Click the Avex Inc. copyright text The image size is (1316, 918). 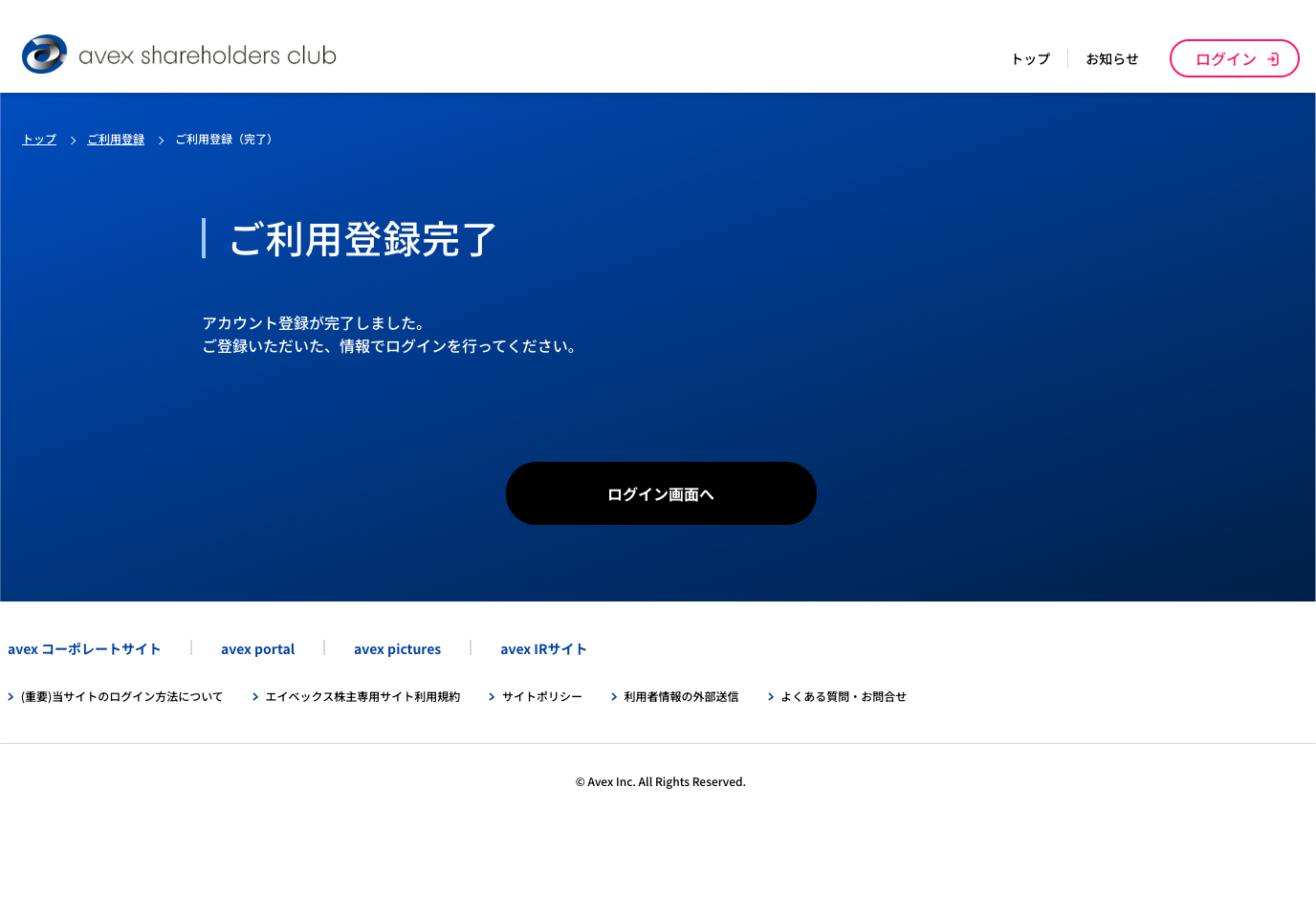click(x=660, y=782)
